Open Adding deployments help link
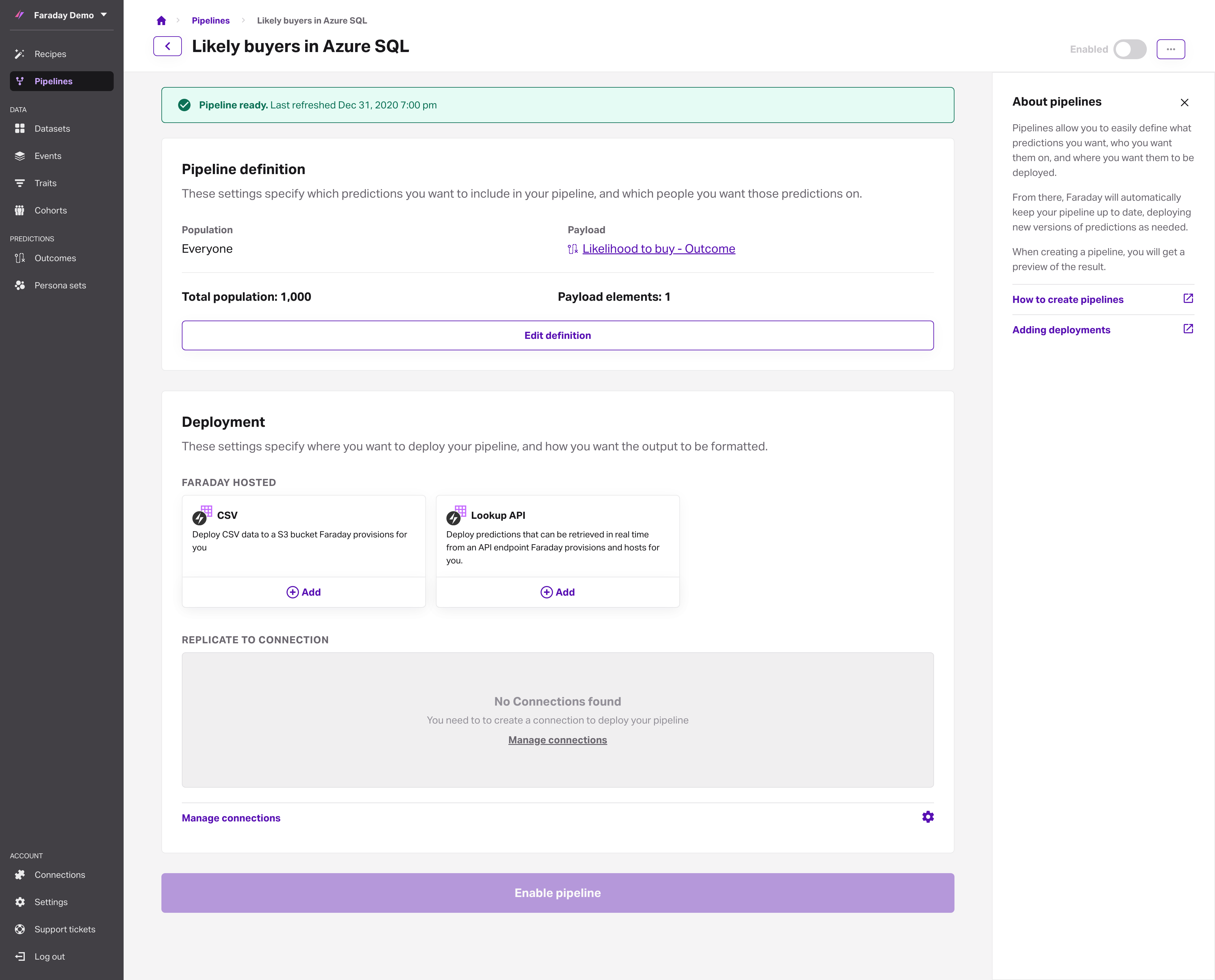Viewport: 1215px width, 980px height. coord(1061,330)
